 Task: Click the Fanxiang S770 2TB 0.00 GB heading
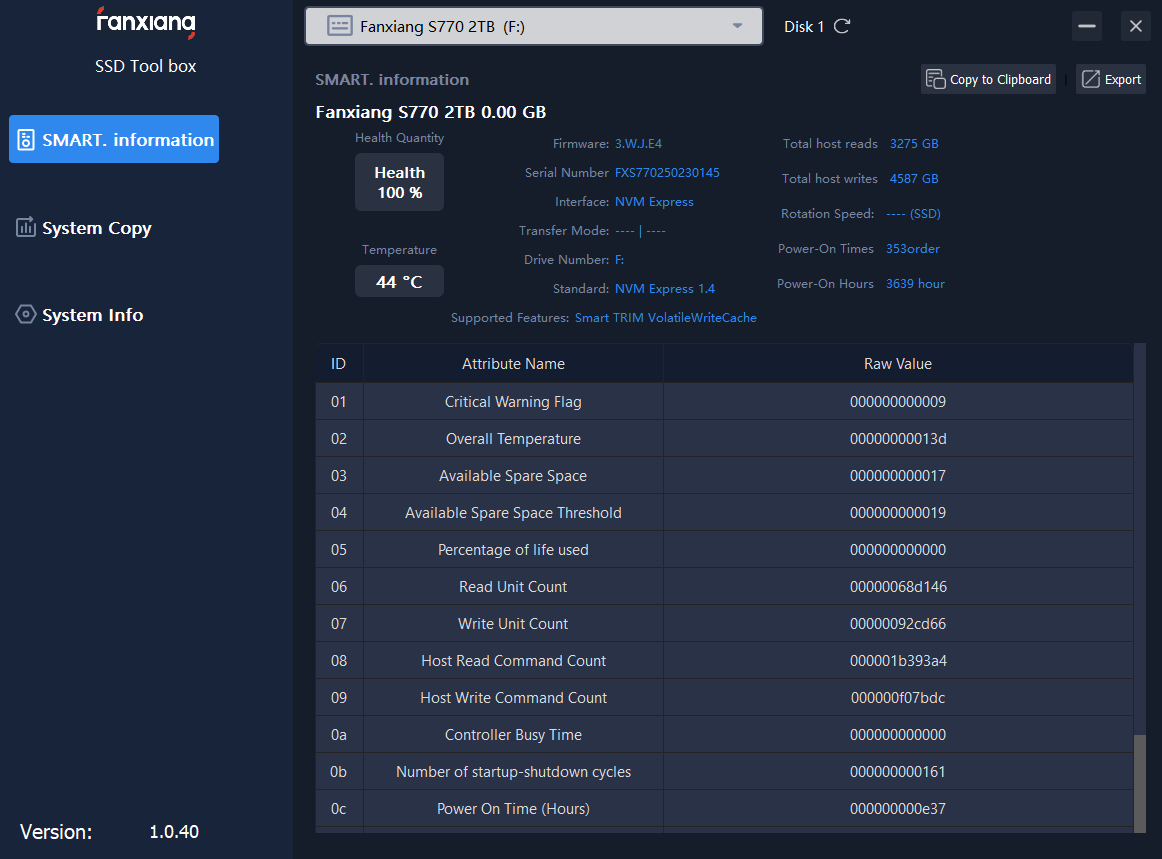[x=431, y=112]
